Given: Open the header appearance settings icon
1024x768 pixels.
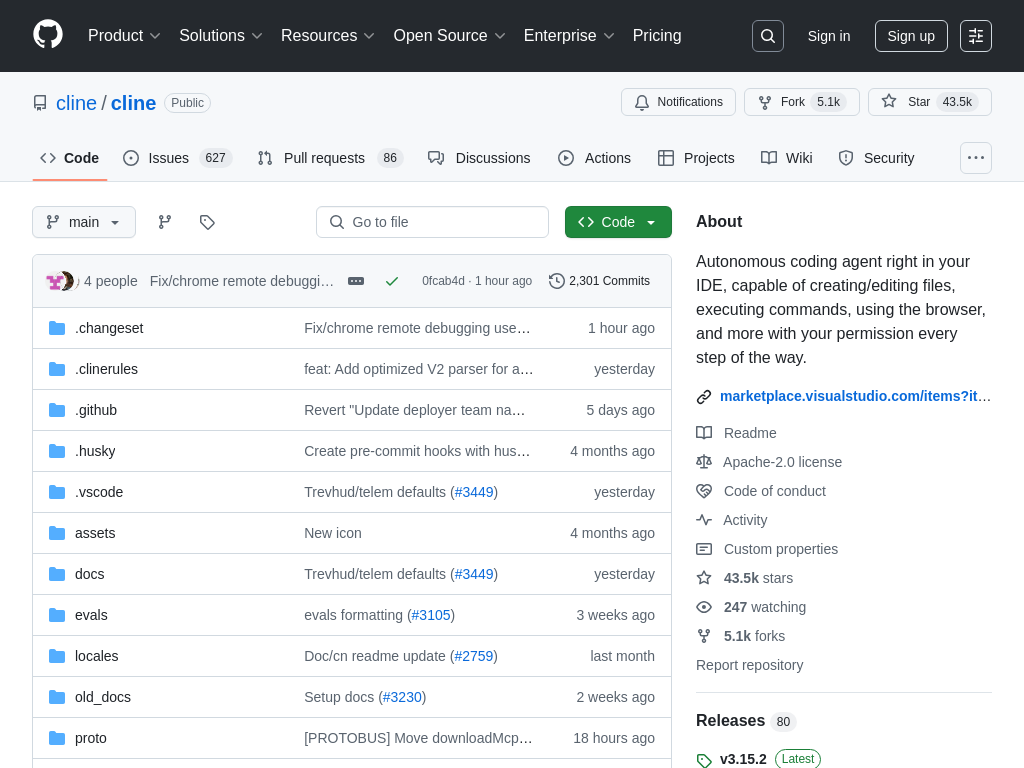Looking at the screenshot, I should [x=975, y=36].
